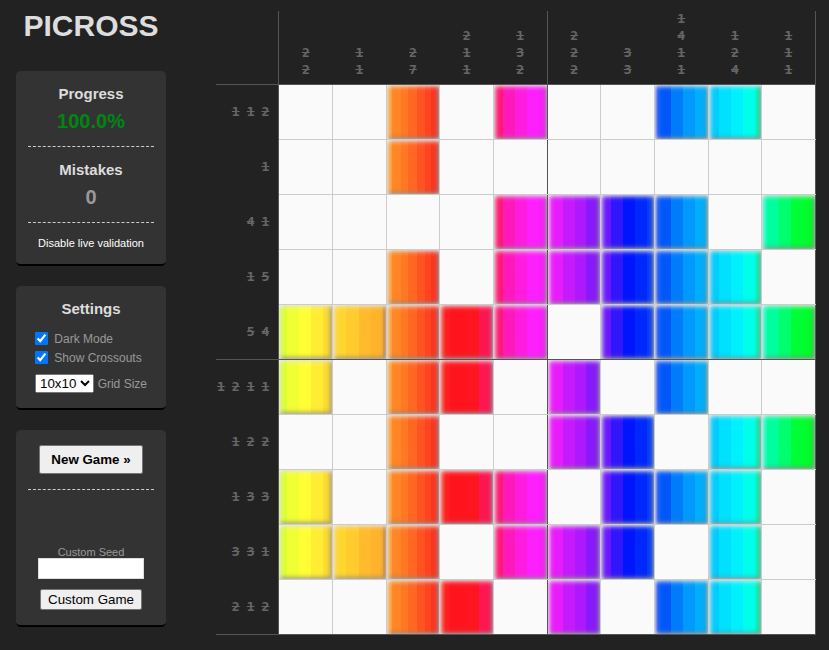Click the Mistakes count 0
Viewport: 829px width, 650px height.
pyautogui.click(x=91, y=197)
